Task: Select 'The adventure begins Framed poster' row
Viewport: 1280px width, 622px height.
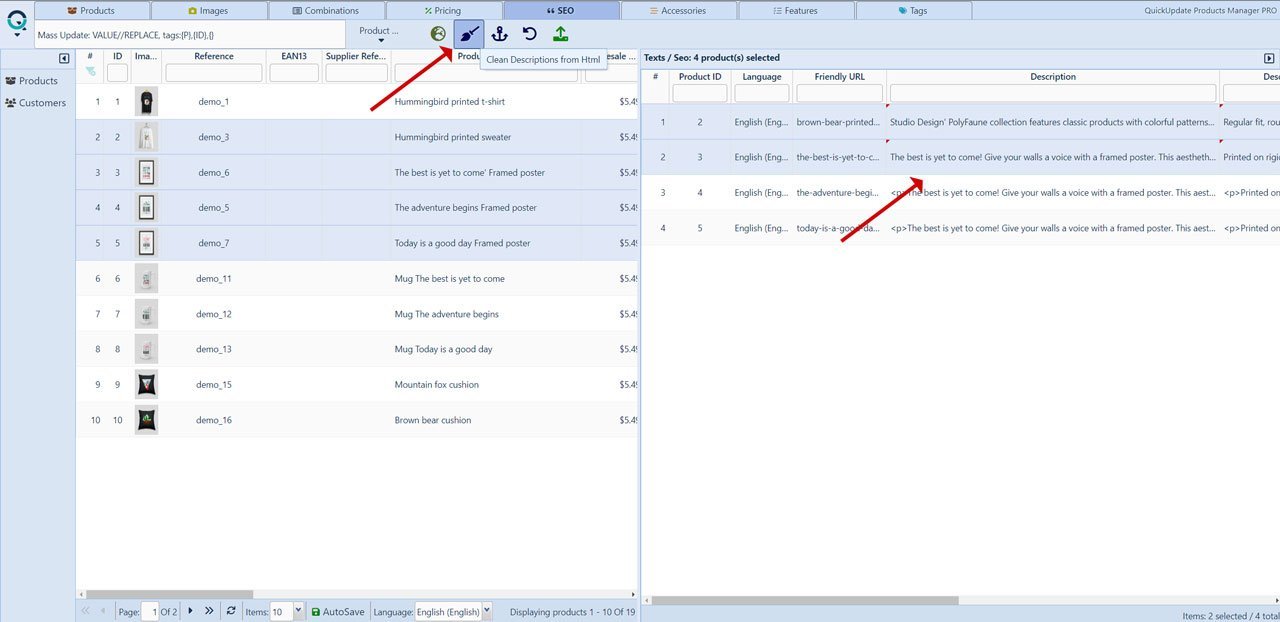Action: coord(357,208)
